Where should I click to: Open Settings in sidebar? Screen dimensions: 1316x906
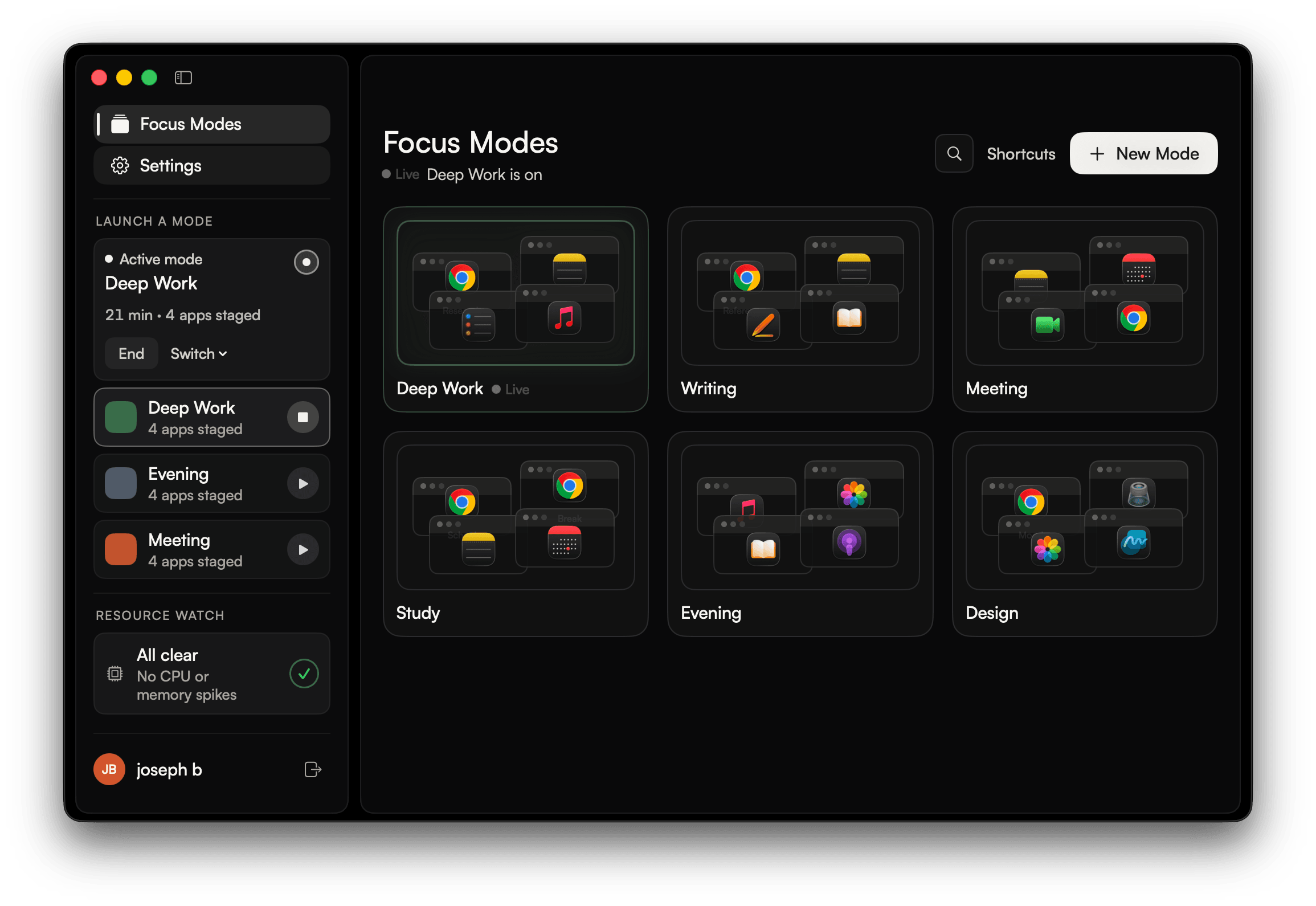pyautogui.click(x=212, y=166)
